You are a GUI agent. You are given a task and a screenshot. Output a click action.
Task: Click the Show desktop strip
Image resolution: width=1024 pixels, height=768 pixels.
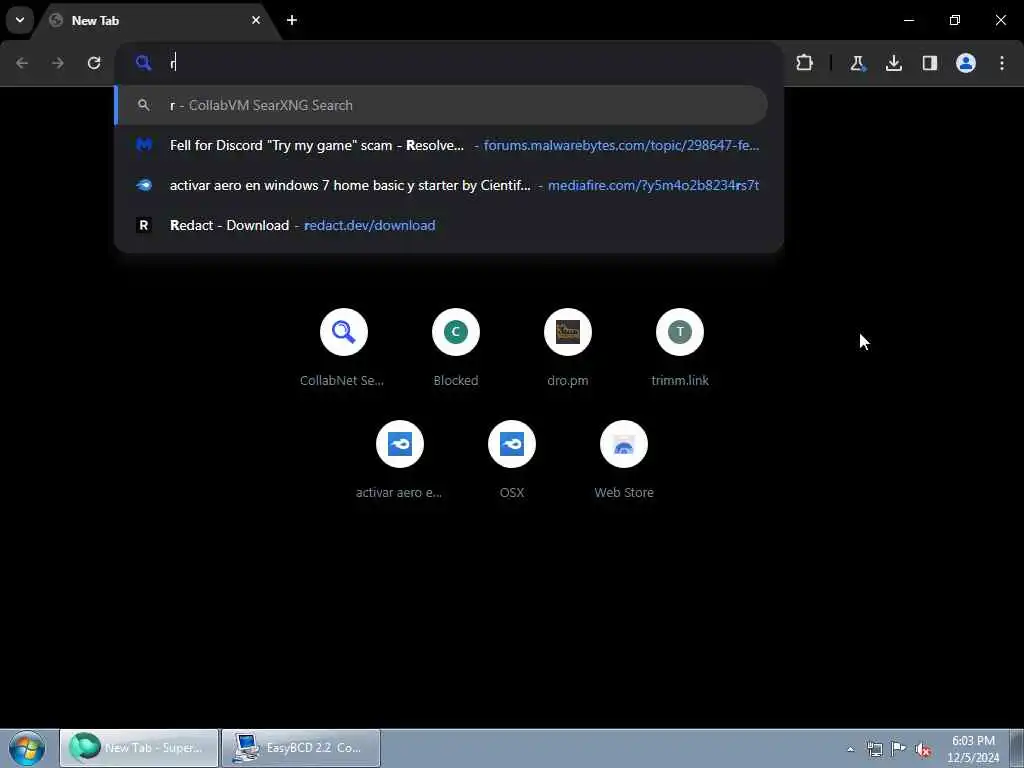coord(1017,748)
